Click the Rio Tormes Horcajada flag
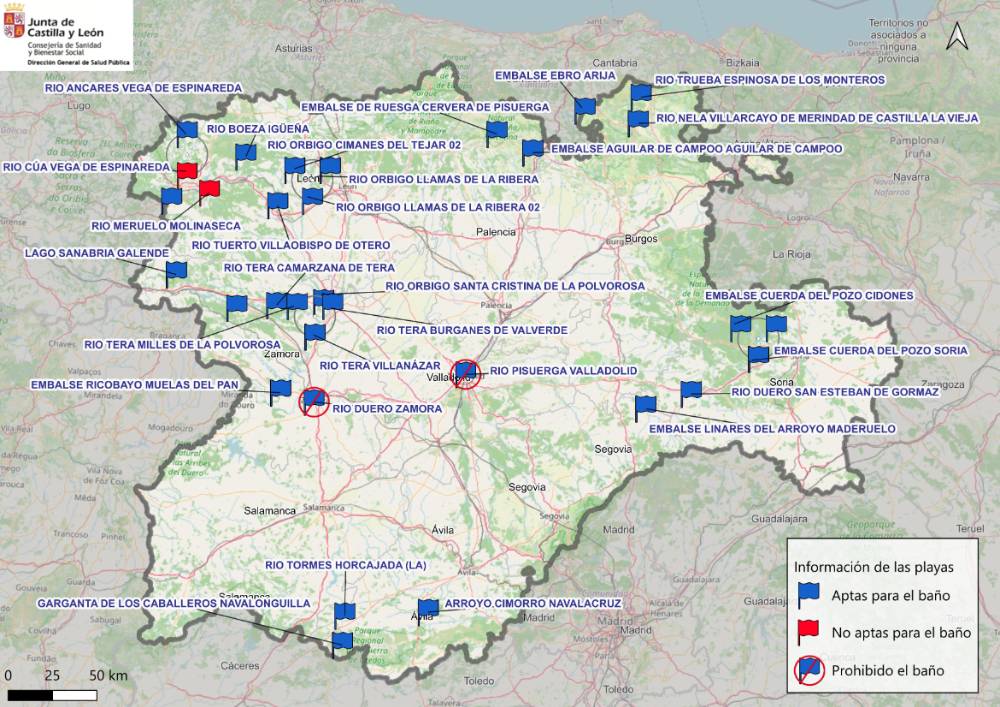 pos(344,616)
